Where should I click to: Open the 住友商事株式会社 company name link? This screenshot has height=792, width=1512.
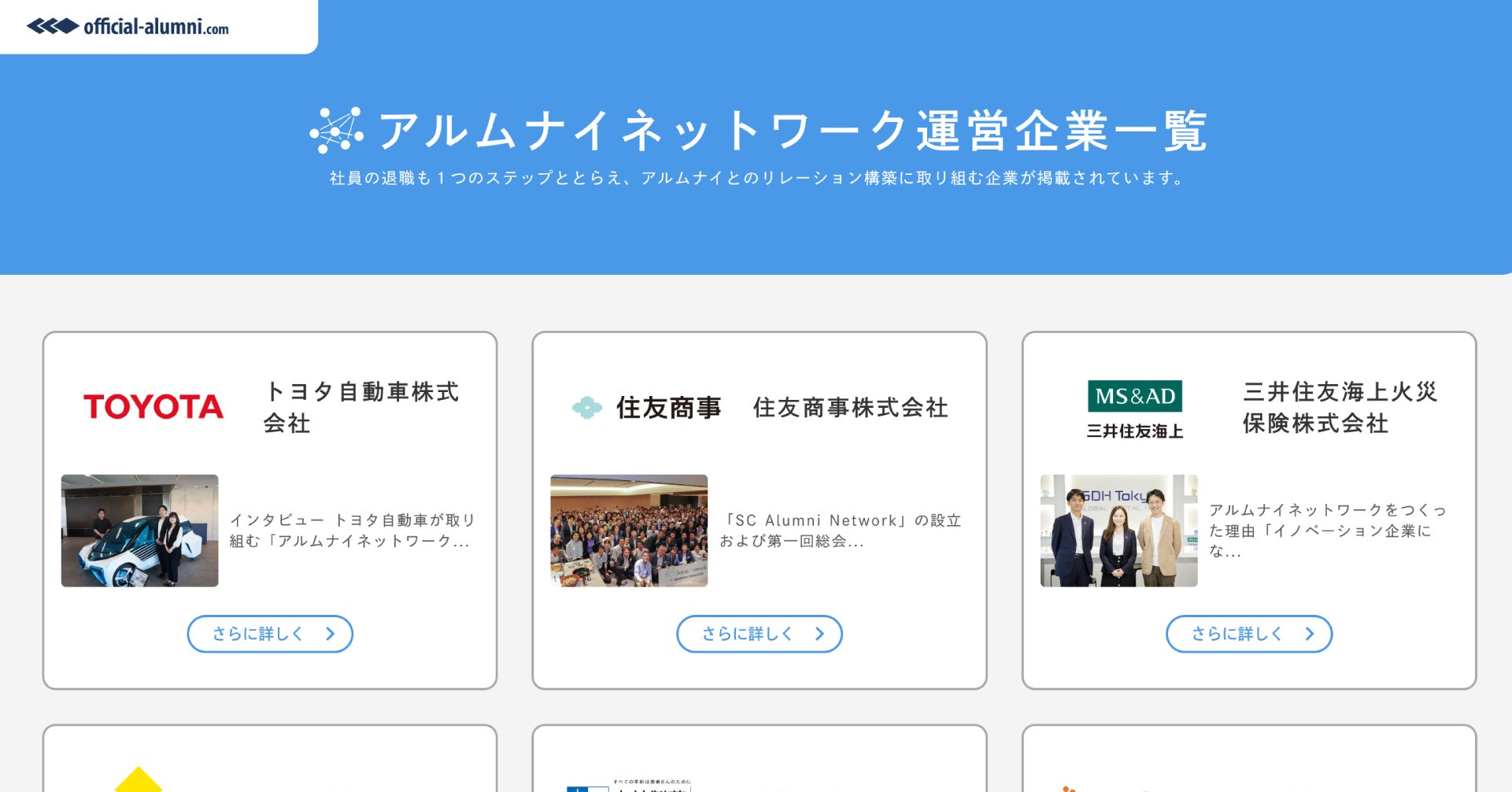pos(851,408)
